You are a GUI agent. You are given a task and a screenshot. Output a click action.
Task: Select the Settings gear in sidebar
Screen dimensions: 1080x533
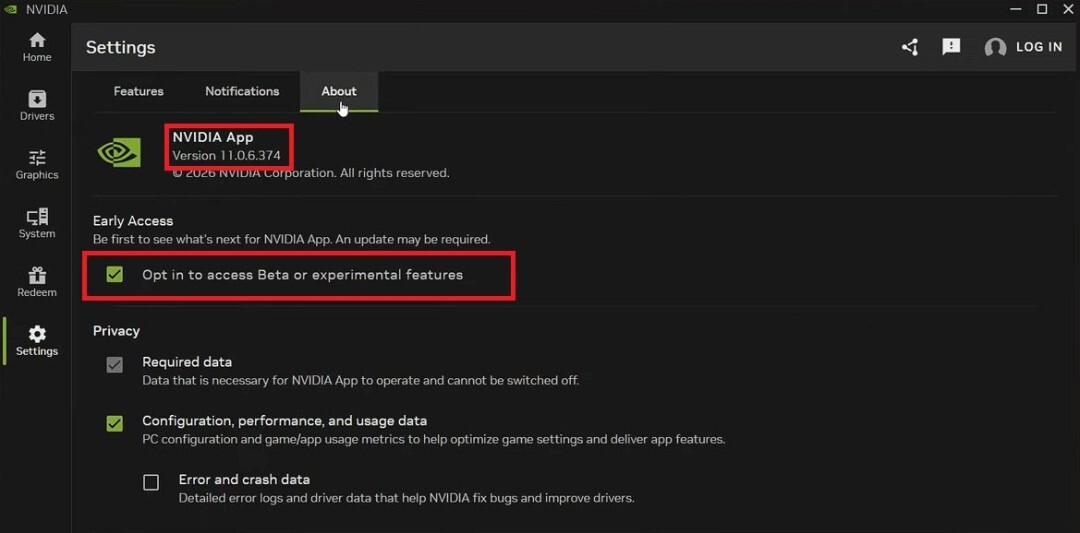pyautogui.click(x=37, y=341)
